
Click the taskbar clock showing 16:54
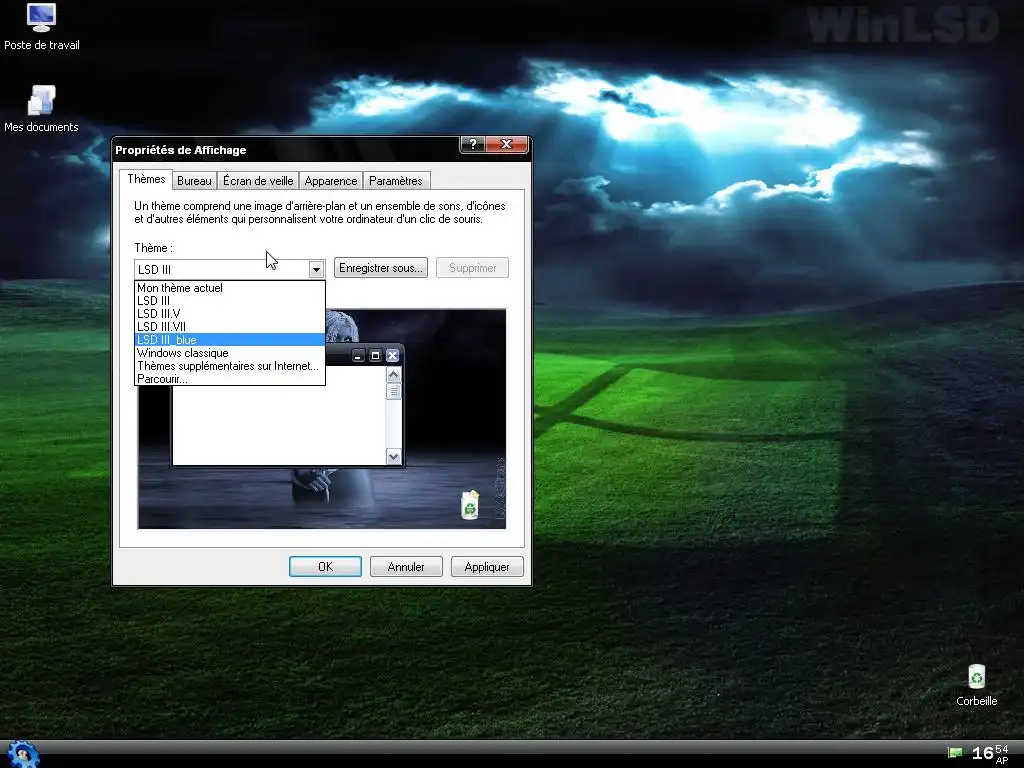[989, 754]
